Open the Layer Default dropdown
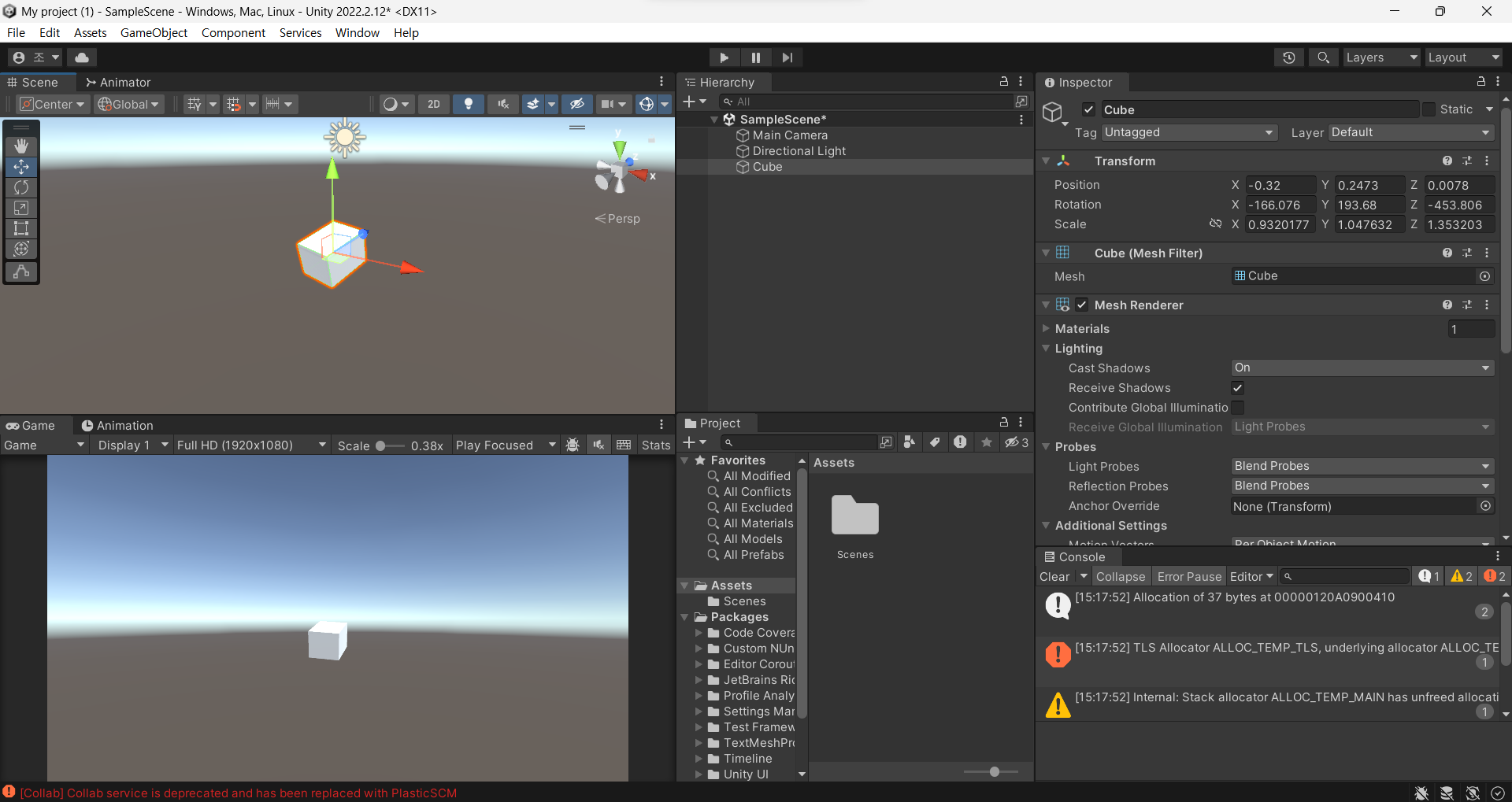This screenshot has width=1512, height=802. click(1410, 132)
